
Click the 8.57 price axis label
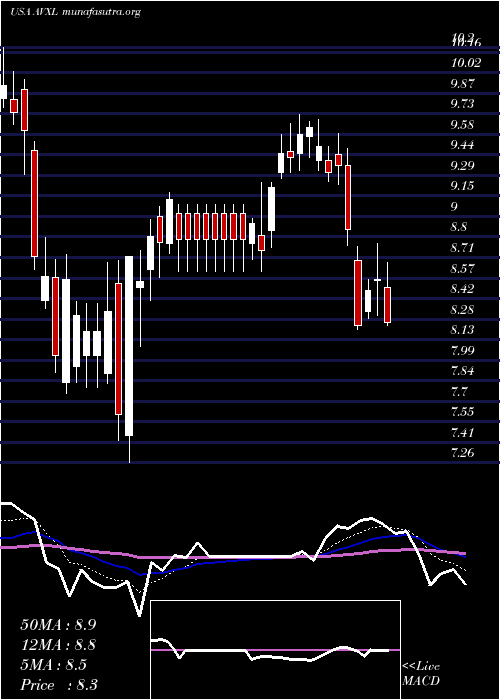point(462,268)
